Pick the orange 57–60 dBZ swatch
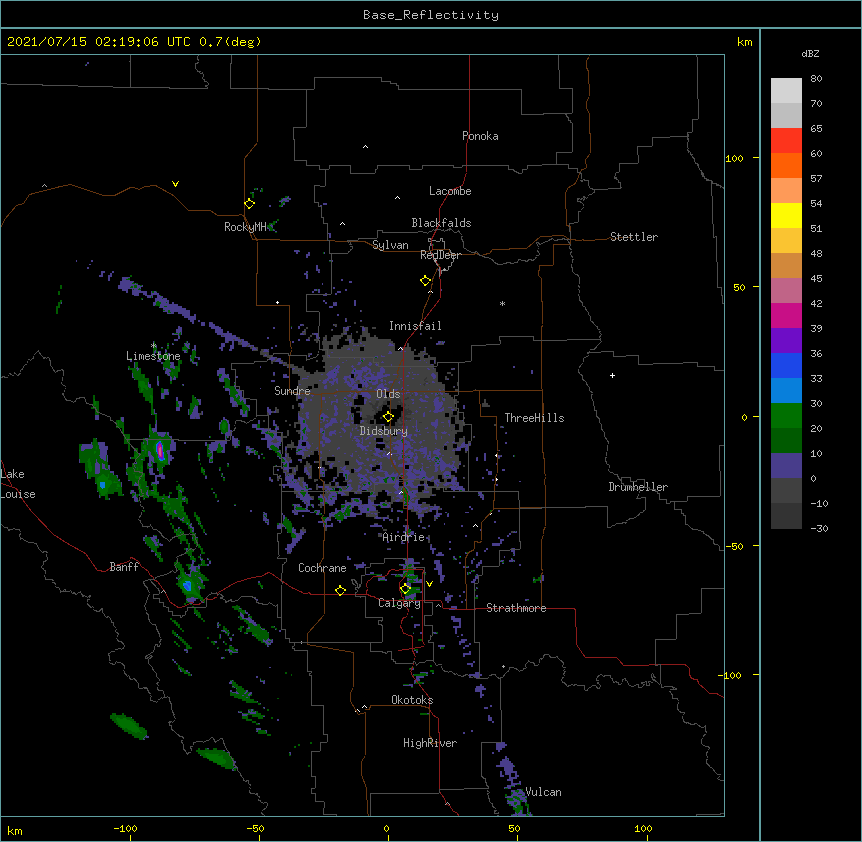Screen dimensions: 862x842 [x=786, y=165]
